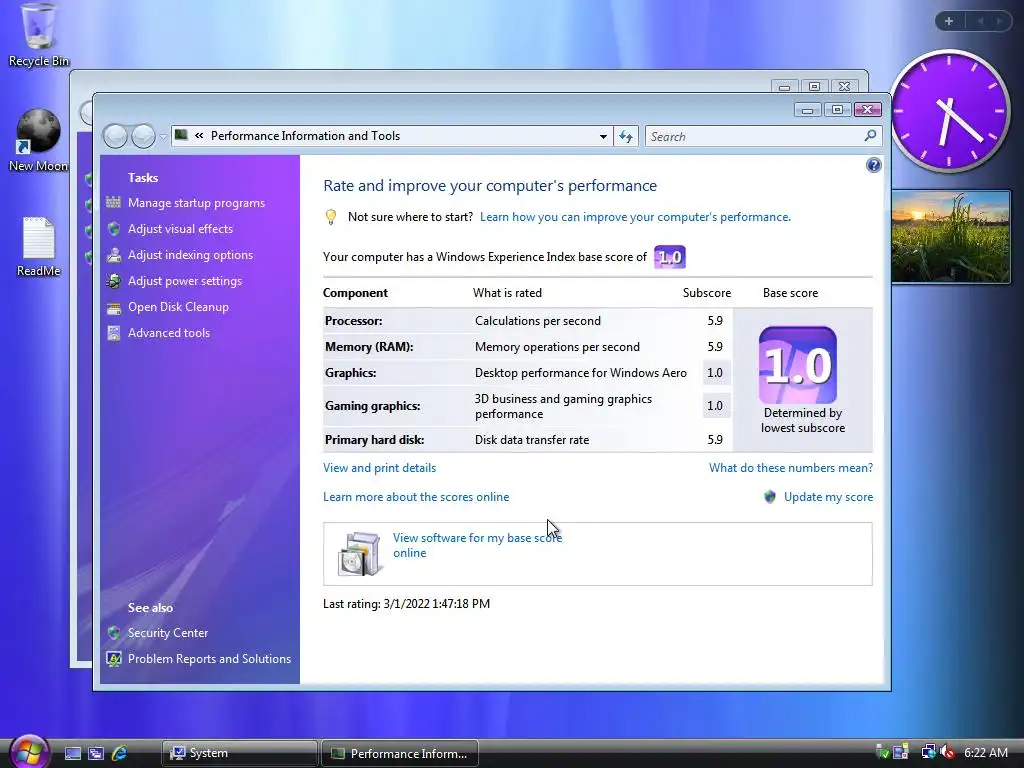Open Manage startup programs task
The width and height of the screenshot is (1024, 768).
196,203
